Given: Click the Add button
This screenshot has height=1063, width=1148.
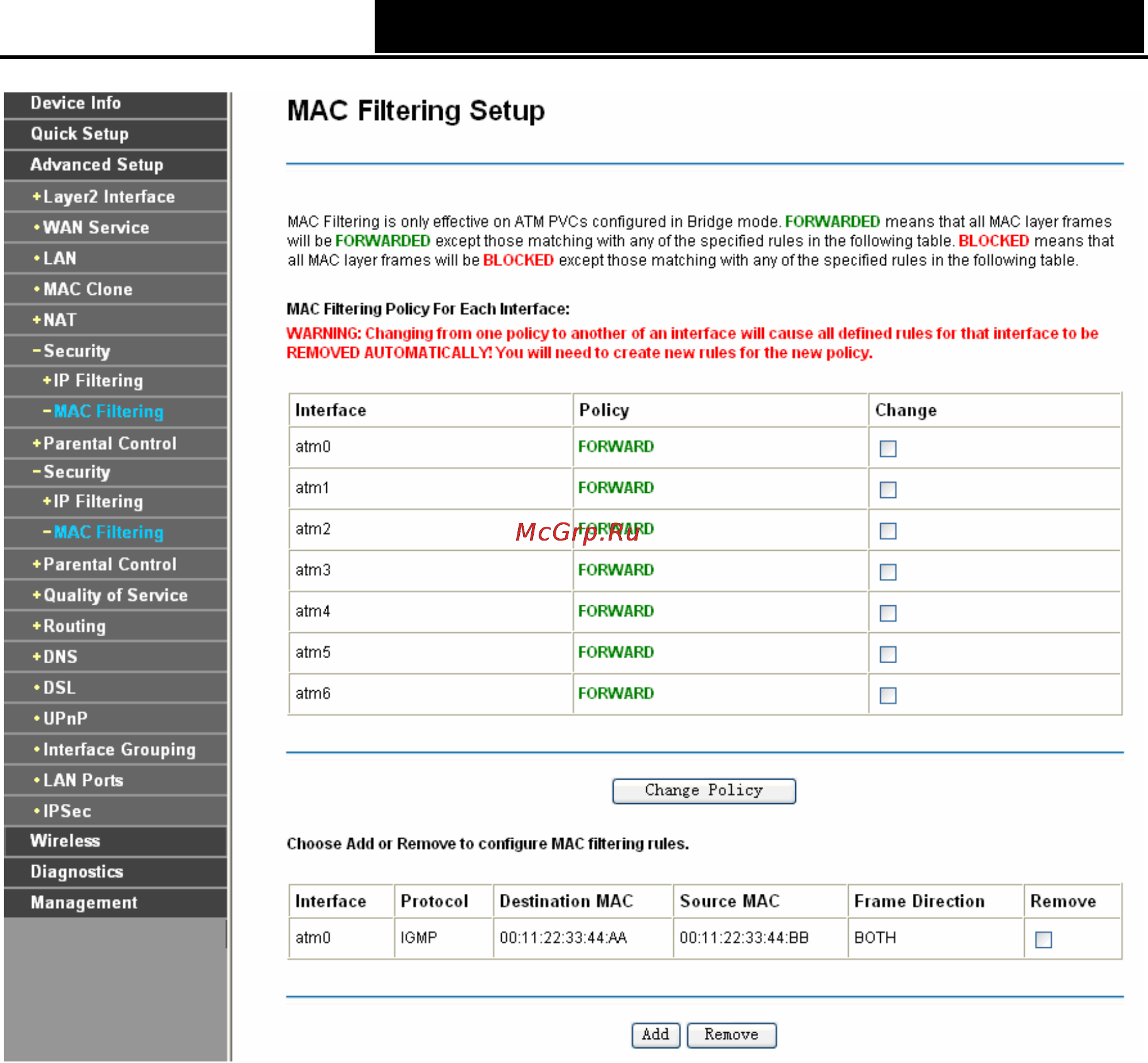Looking at the screenshot, I should click(655, 1035).
